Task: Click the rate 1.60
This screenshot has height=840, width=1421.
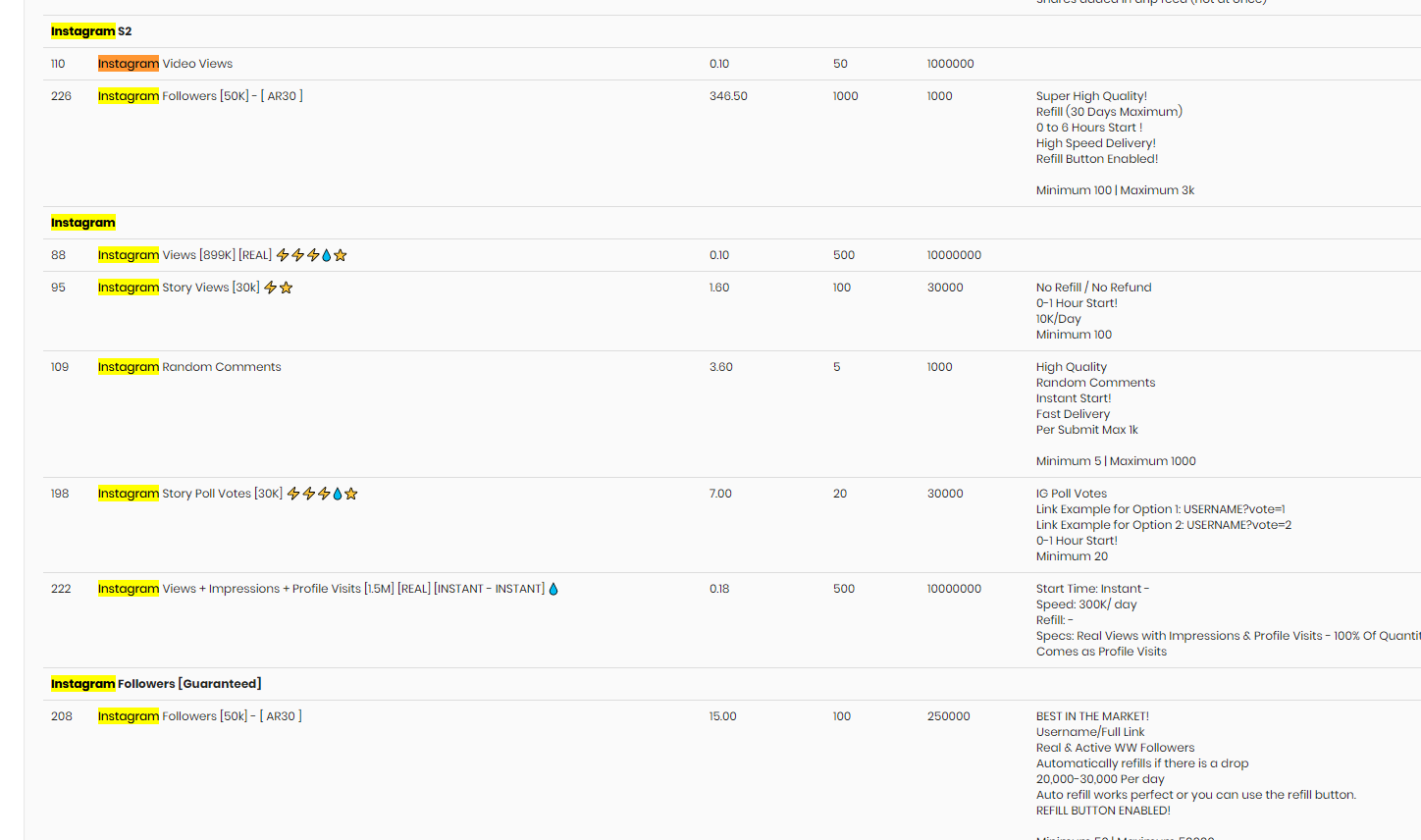Action: click(719, 288)
